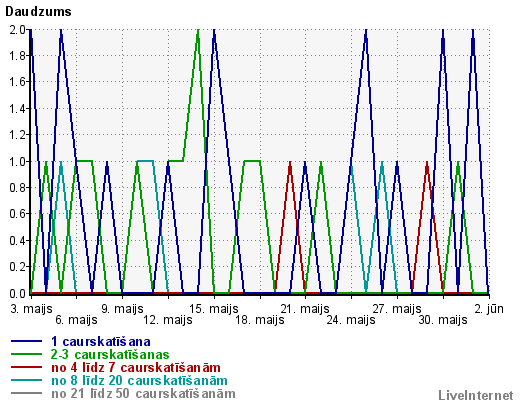Click the blue legend line swatch
Screen dimensions: 520x405
coord(27,341)
